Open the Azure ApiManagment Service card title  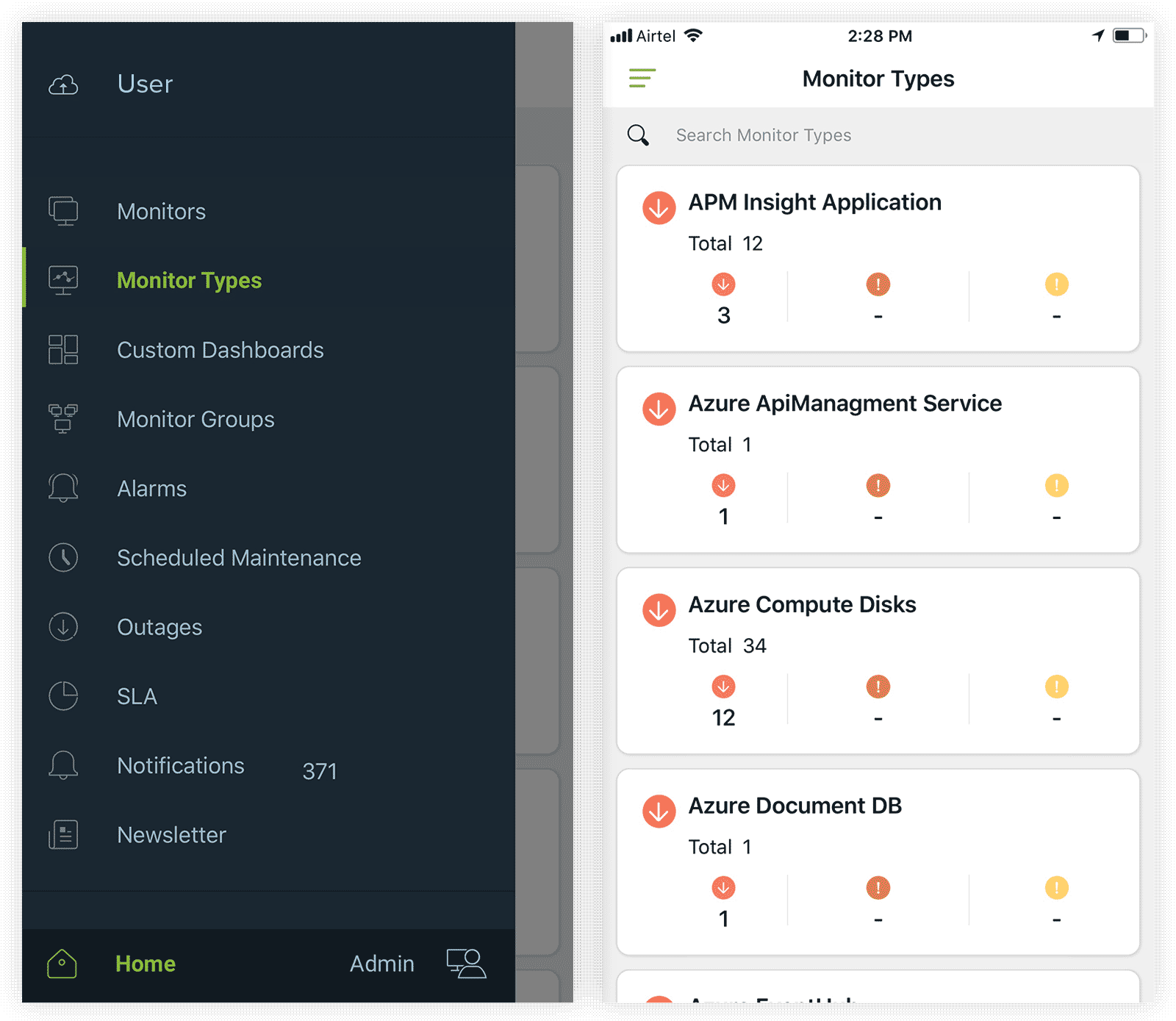click(845, 404)
